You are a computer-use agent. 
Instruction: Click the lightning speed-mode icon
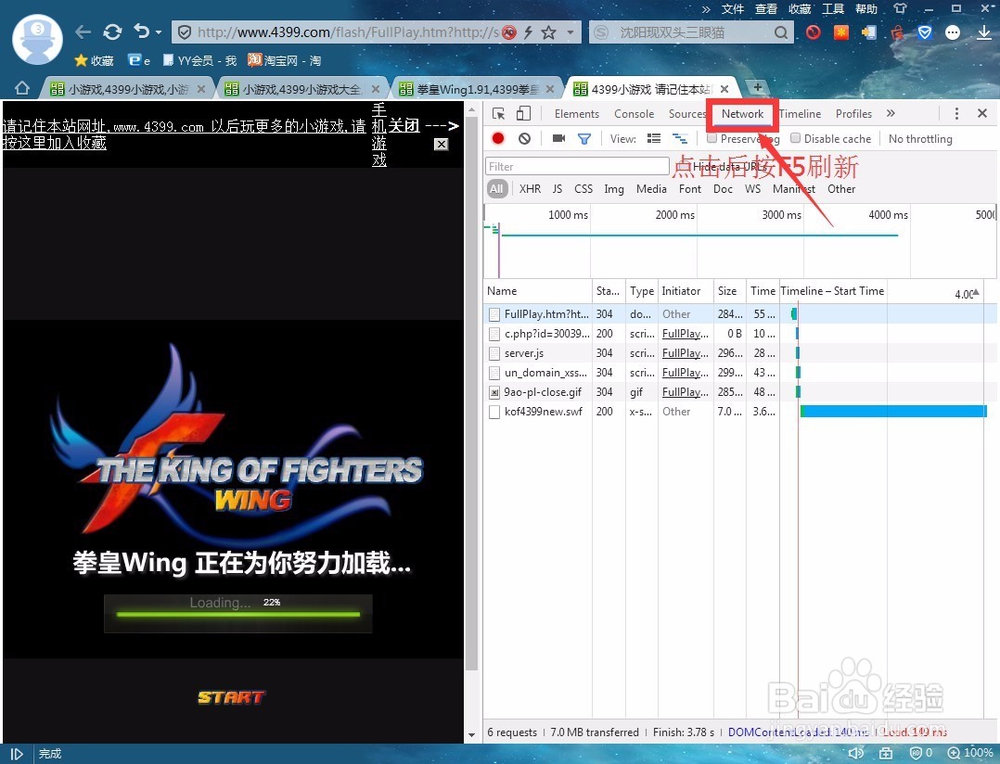[528, 33]
